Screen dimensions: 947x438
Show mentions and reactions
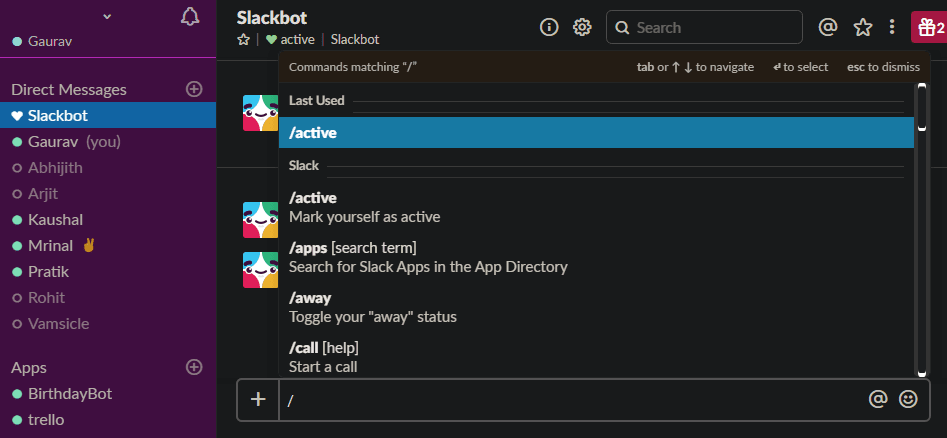coord(827,27)
